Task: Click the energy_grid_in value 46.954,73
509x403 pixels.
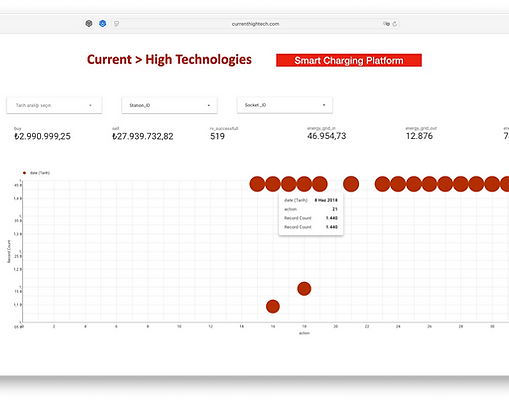Action: pos(327,136)
